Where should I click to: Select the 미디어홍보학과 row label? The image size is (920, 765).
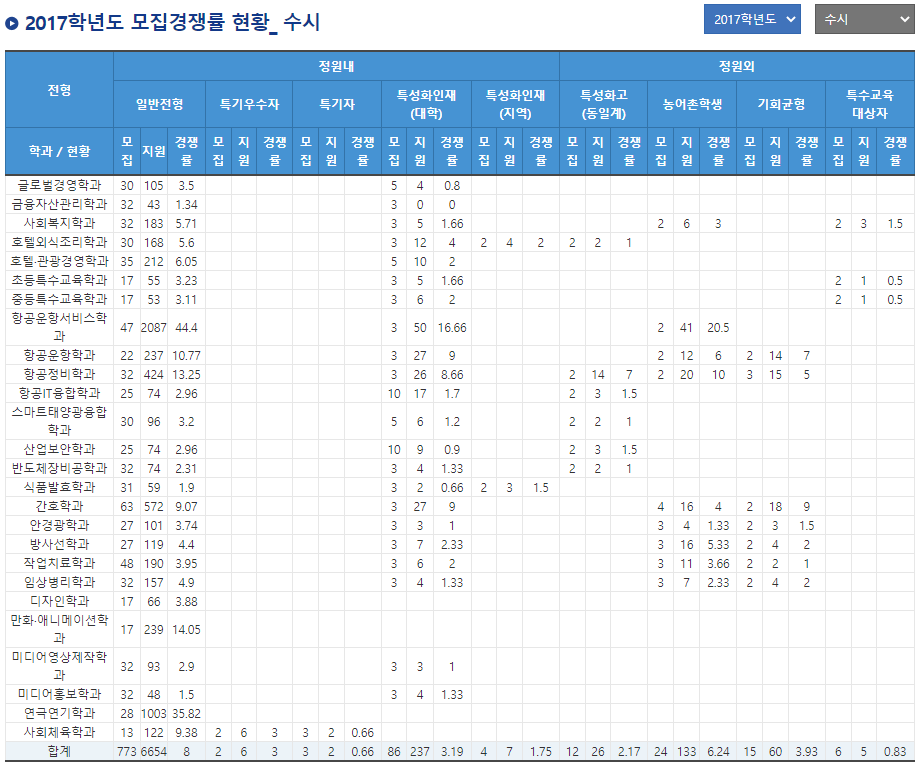pos(59,694)
